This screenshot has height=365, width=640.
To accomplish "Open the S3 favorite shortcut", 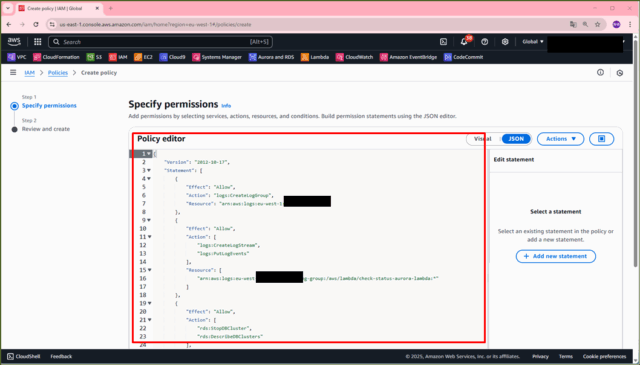I will 94,57.
